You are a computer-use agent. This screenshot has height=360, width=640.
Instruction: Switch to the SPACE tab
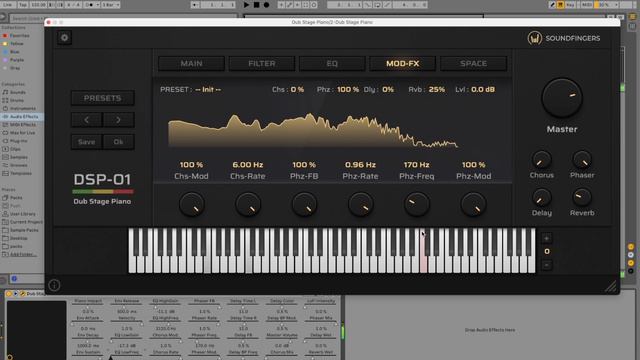473,64
